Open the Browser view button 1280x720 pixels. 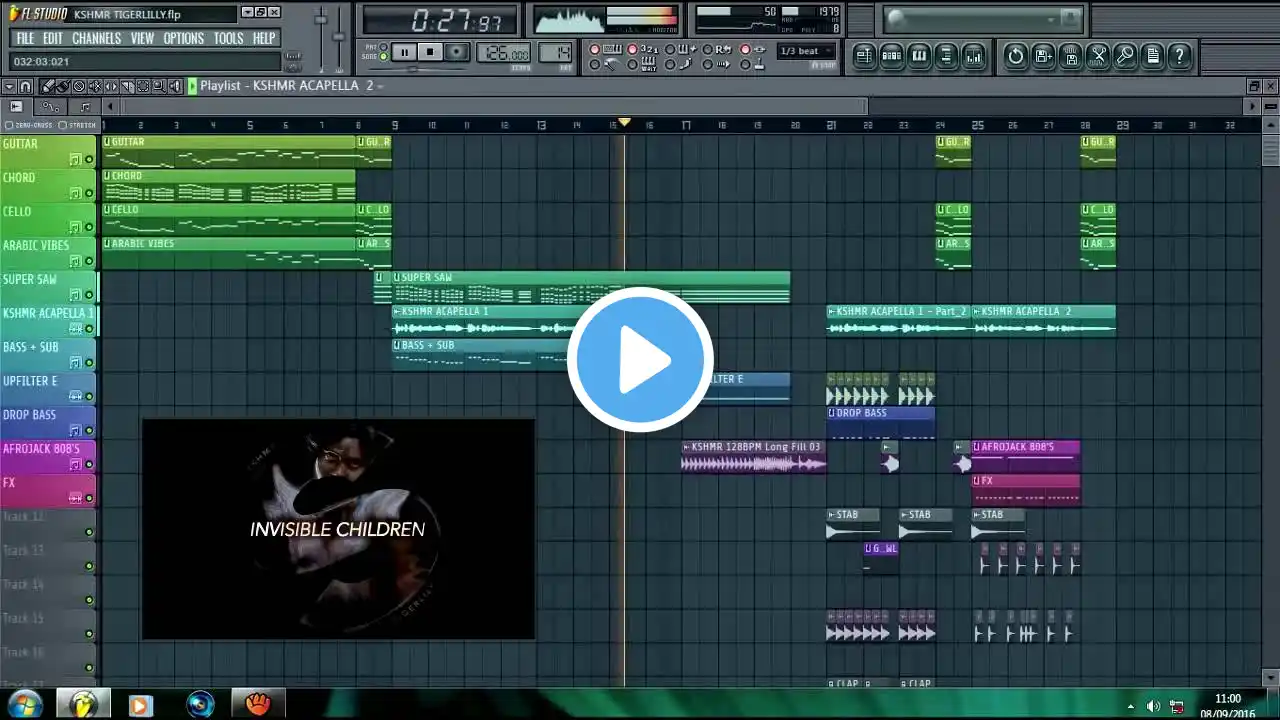[945, 56]
